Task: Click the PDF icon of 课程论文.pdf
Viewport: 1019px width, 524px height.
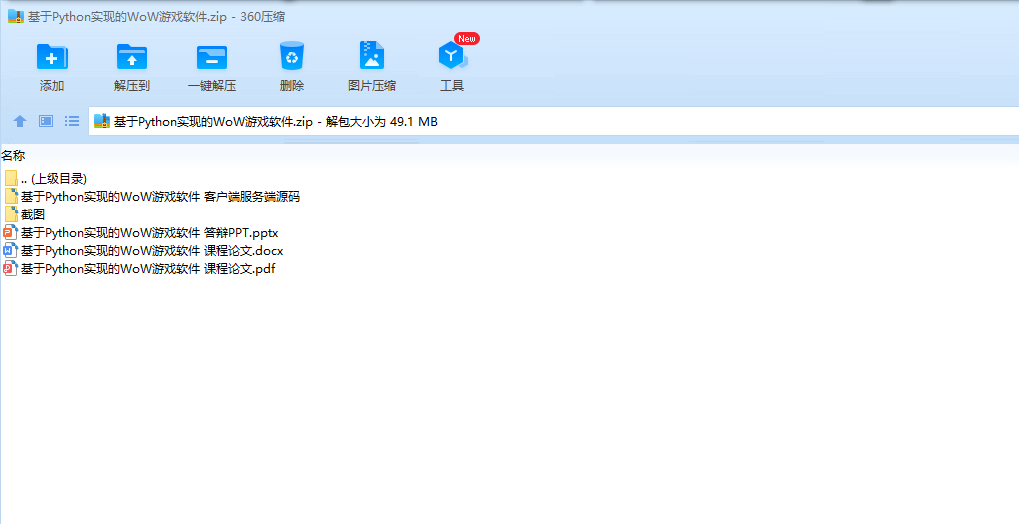Action: coord(10,269)
